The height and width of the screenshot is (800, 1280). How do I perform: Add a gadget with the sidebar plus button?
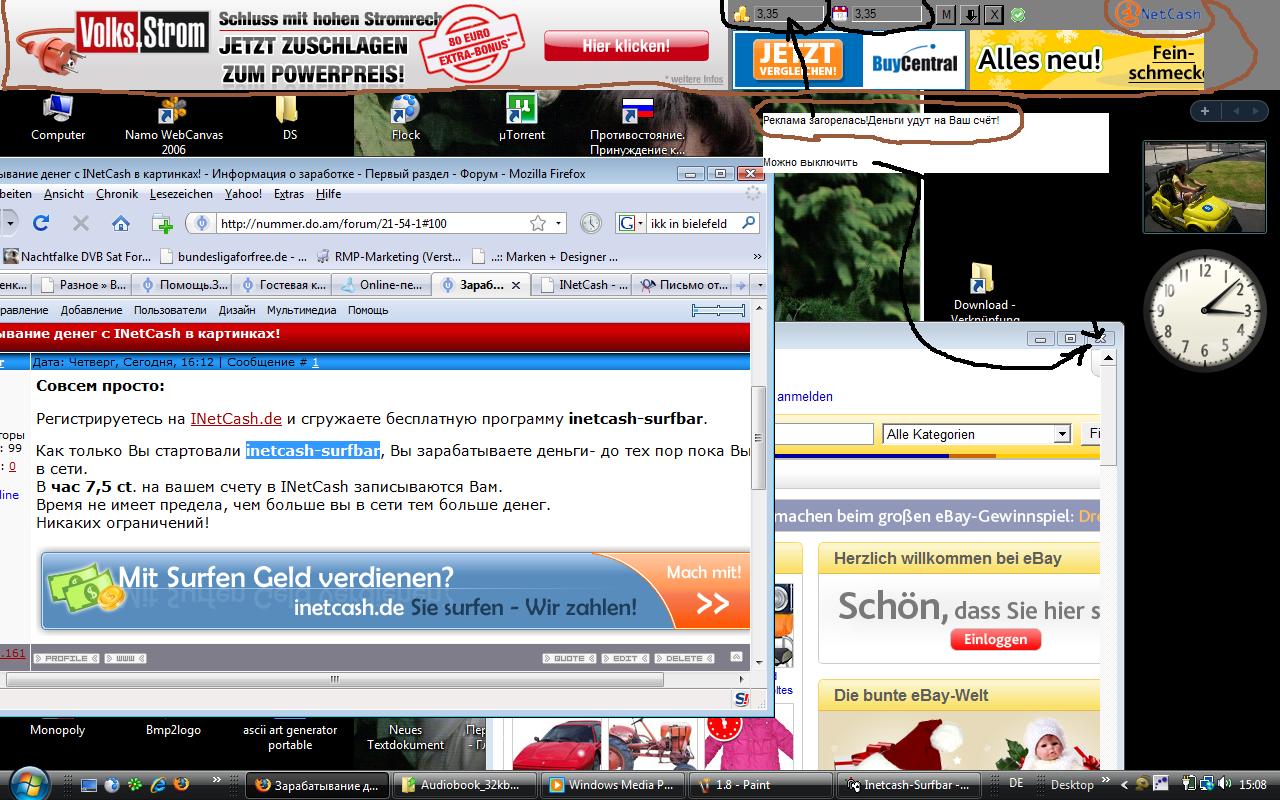tap(1205, 111)
